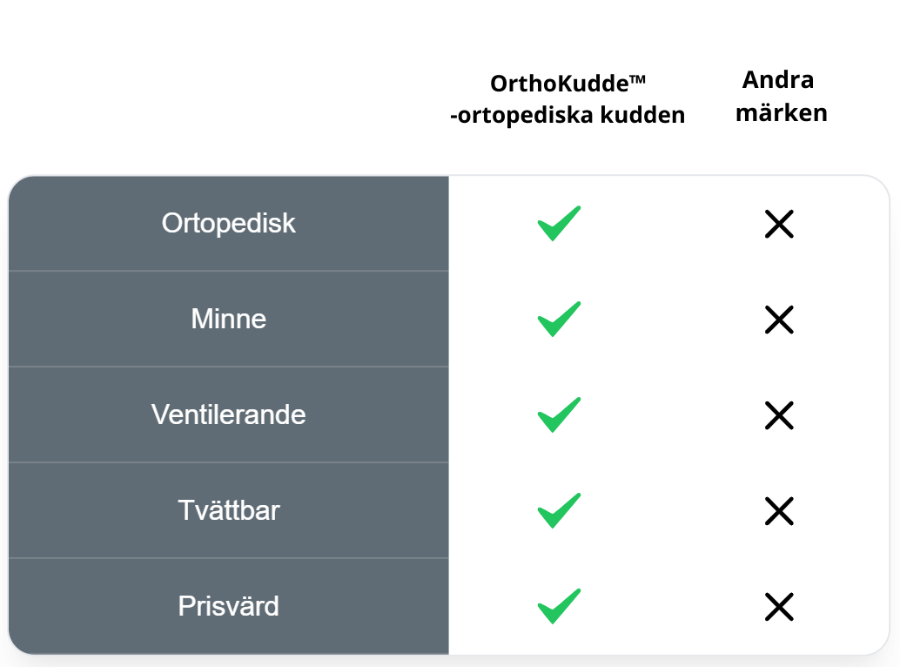The width and height of the screenshot is (900, 667).
Task: Click the black X in the Ventilerande row
Action: tap(778, 415)
